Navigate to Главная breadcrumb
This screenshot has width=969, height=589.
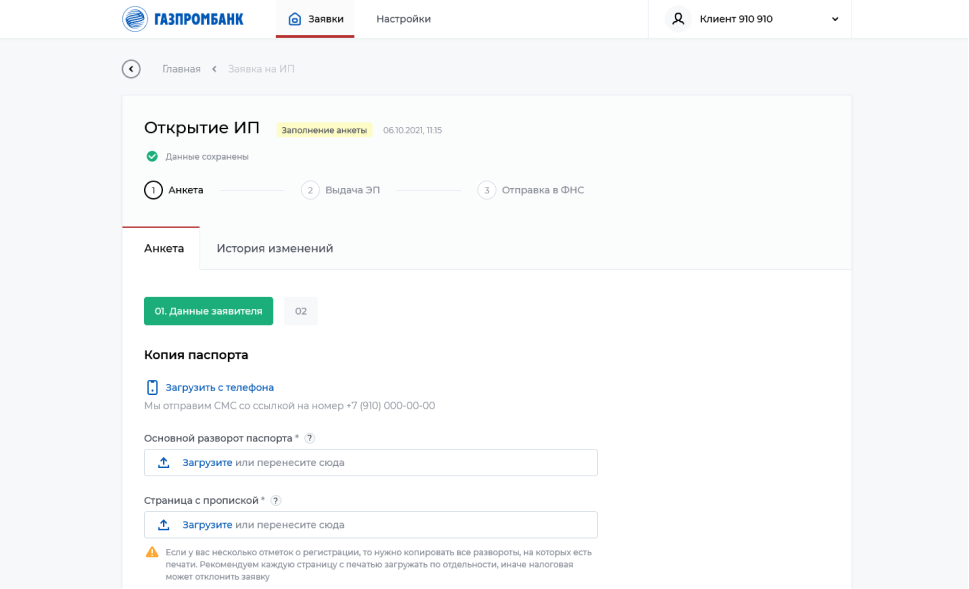[x=181, y=69]
